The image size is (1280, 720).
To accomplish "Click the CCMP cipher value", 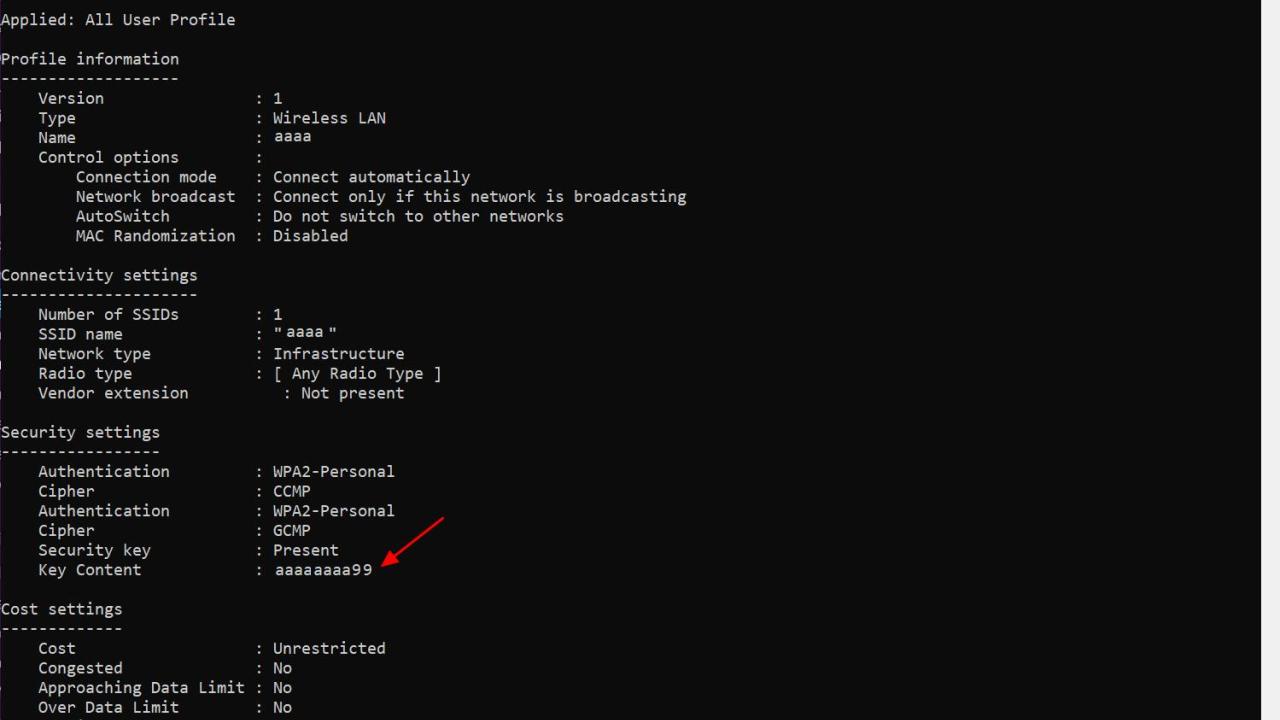I will point(292,491).
